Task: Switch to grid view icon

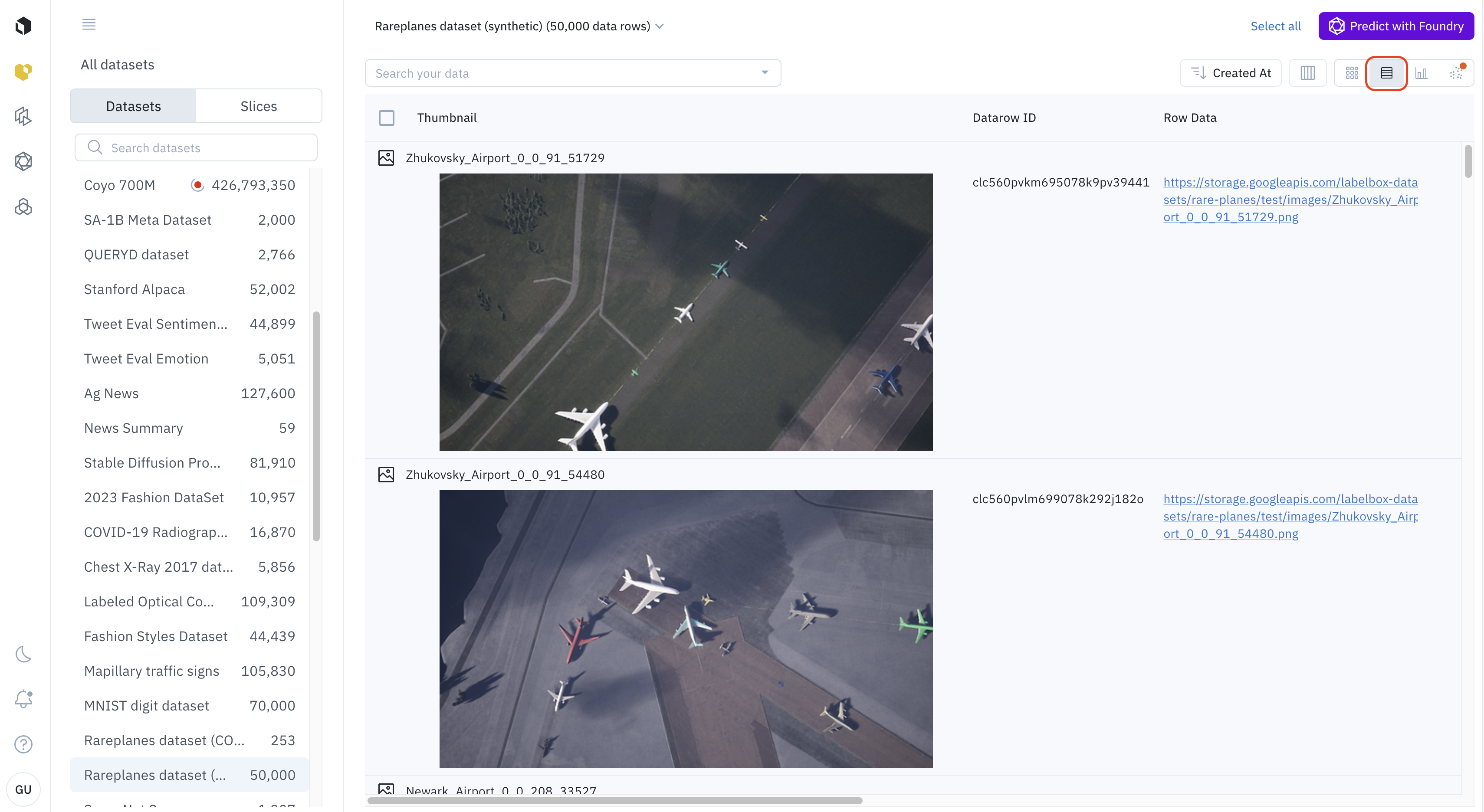Action: pos(1352,73)
